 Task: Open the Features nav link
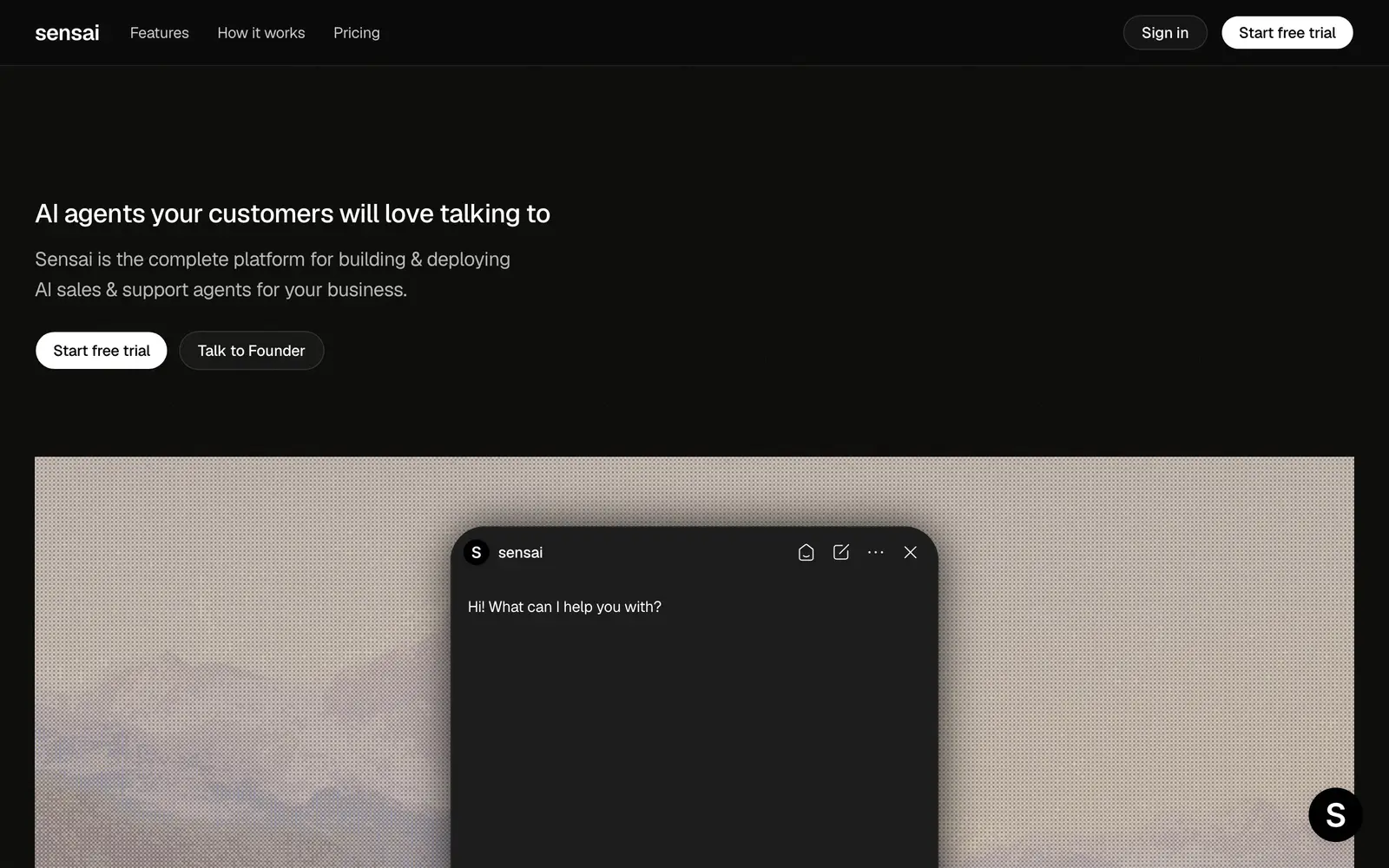pyautogui.click(x=159, y=33)
